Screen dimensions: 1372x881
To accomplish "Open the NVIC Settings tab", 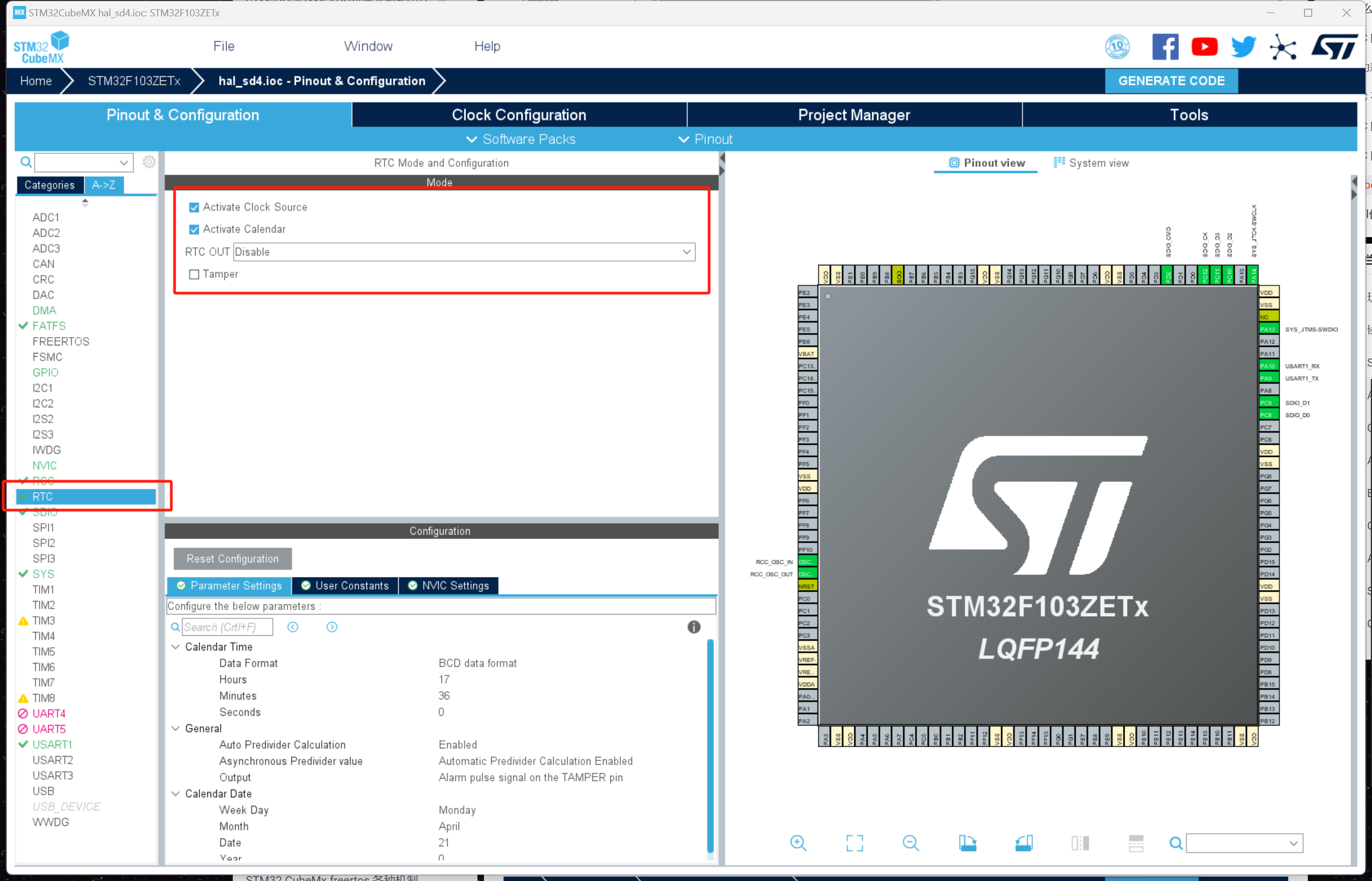I will click(449, 585).
